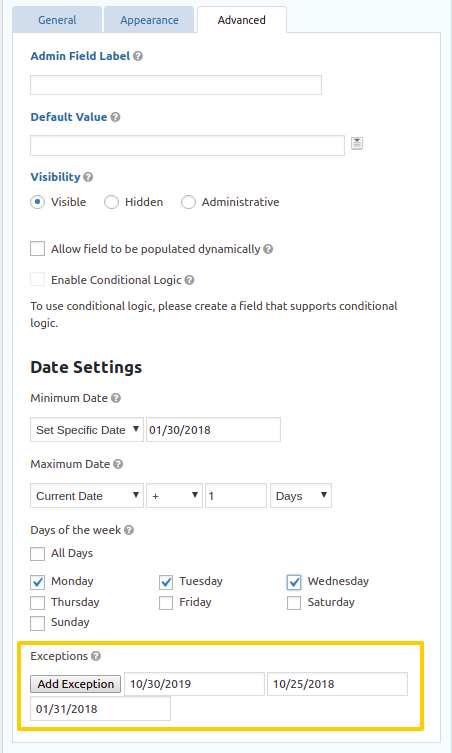Click Maximum Date help icon
The height and width of the screenshot is (753, 452).
118,464
